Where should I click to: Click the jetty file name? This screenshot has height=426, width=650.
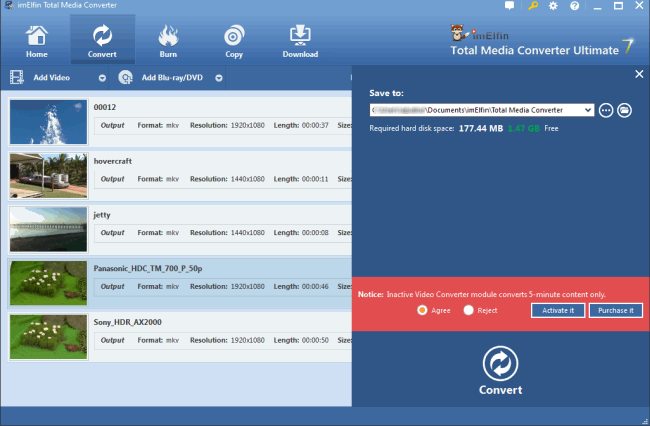[102, 215]
